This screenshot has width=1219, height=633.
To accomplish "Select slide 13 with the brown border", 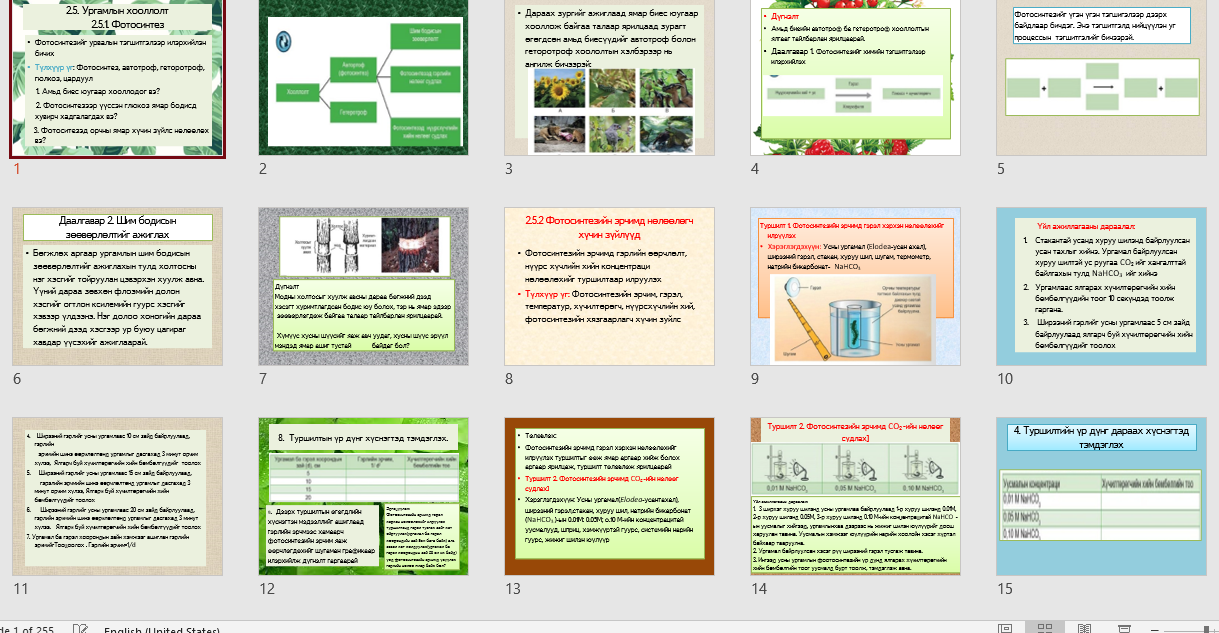I will click(x=609, y=496).
